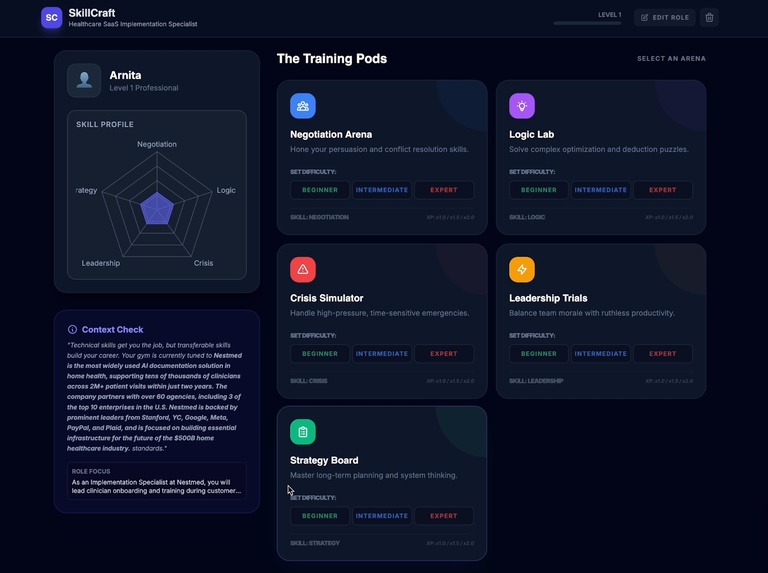Click The Training Pods heading
The width and height of the screenshot is (768, 573).
332,59
